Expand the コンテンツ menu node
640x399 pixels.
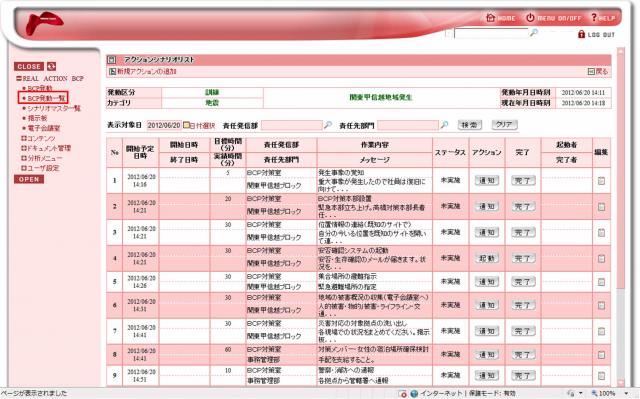[24, 138]
